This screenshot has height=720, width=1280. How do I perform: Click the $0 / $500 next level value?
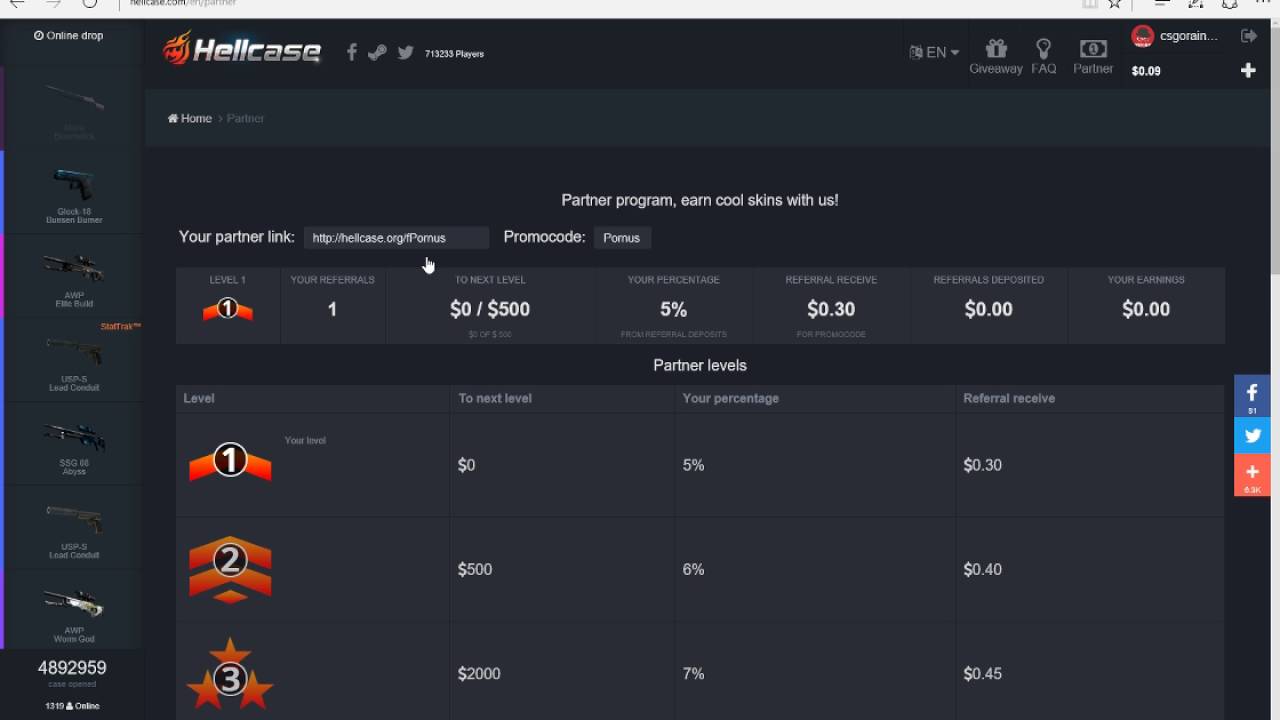point(490,309)
